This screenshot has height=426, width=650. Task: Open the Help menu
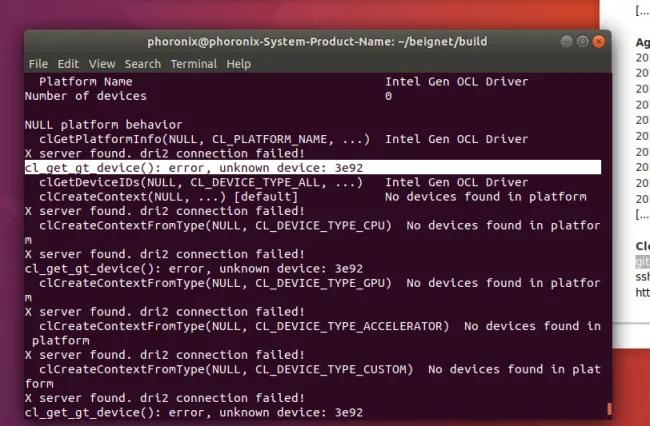pos(239,64)
